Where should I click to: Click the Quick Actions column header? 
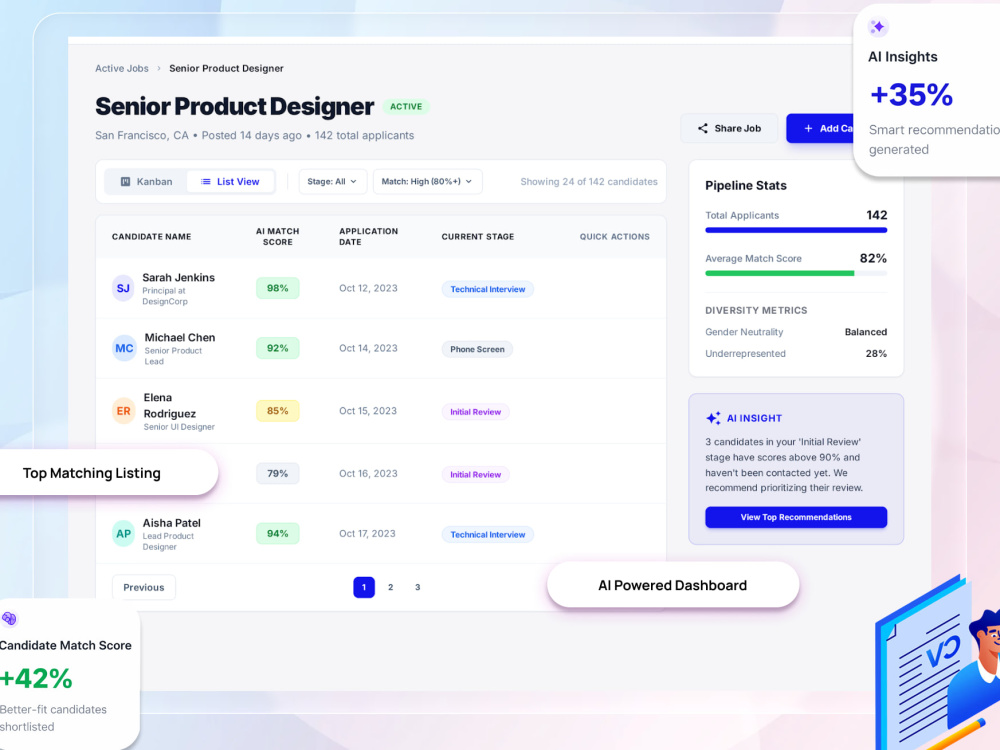pyautogui.click(x=615, y=237)
